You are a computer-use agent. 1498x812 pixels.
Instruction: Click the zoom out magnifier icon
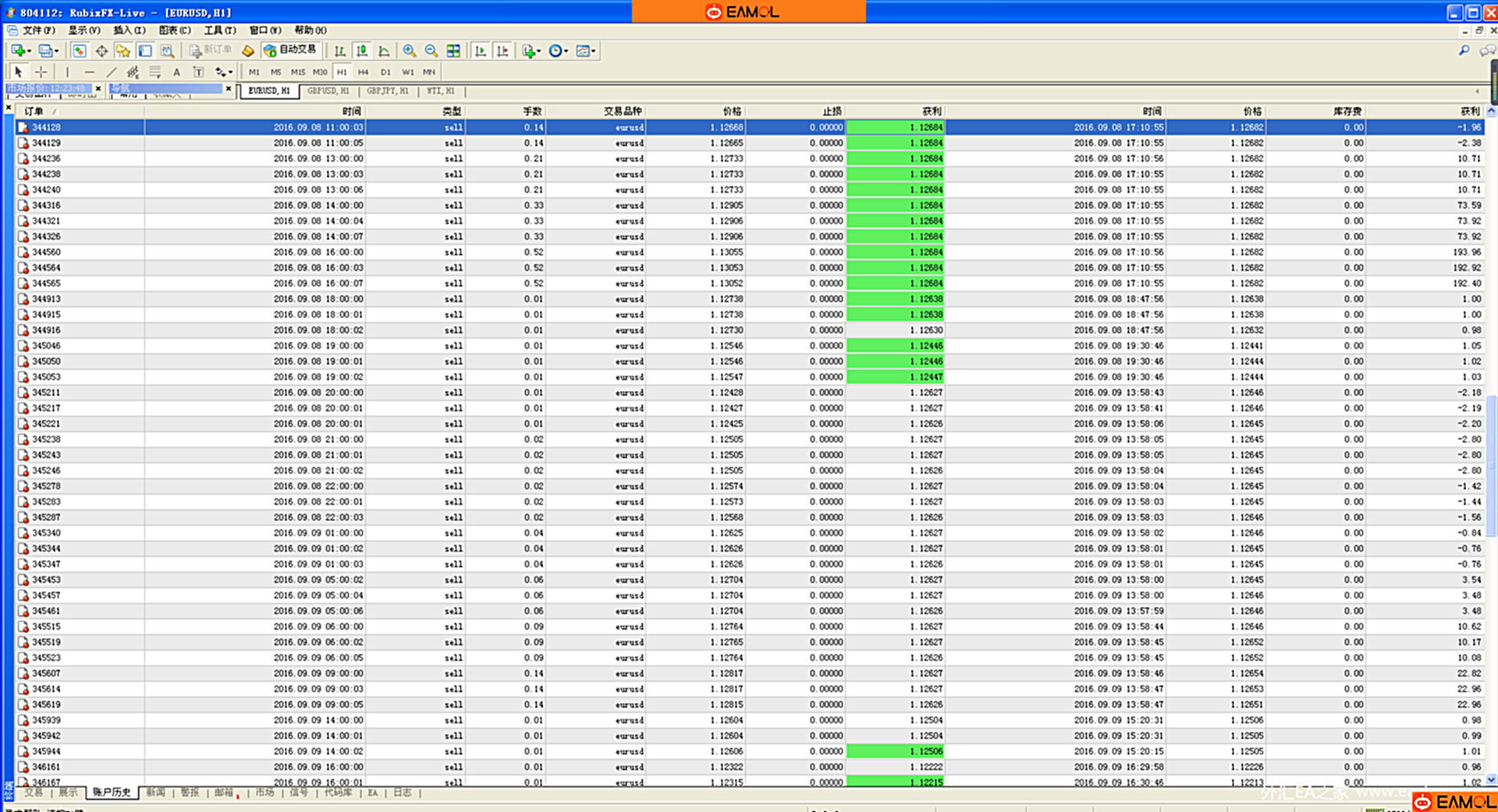[431, 51]
